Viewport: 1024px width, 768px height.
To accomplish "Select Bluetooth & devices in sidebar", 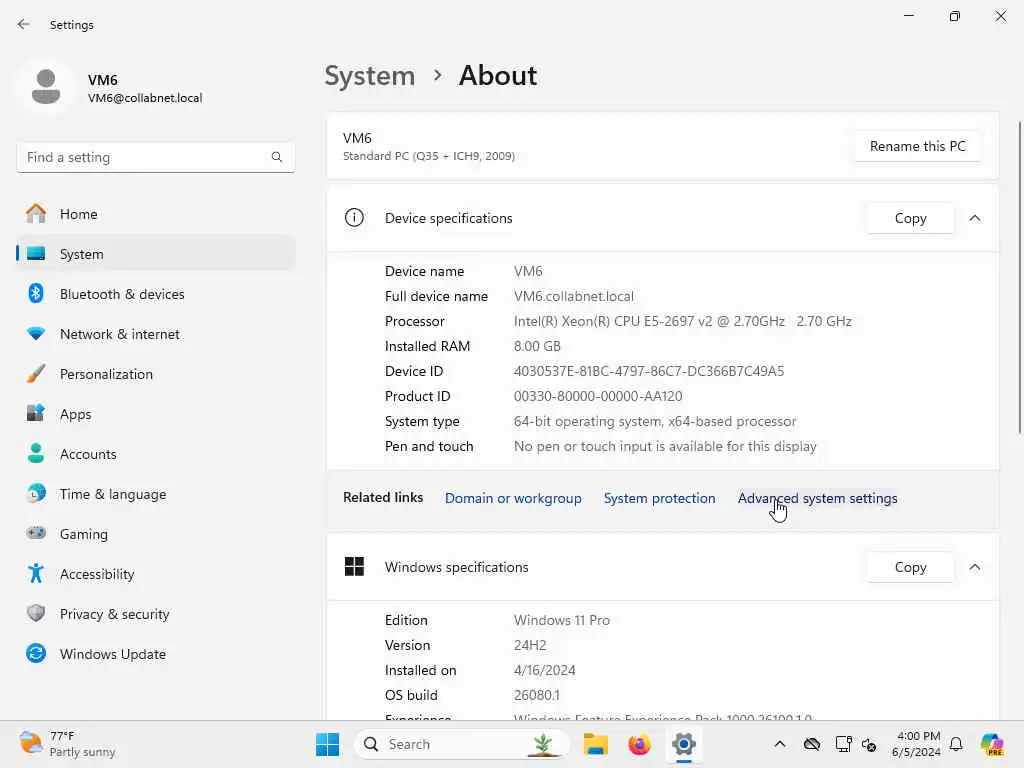I will click(x=155, y=294).
